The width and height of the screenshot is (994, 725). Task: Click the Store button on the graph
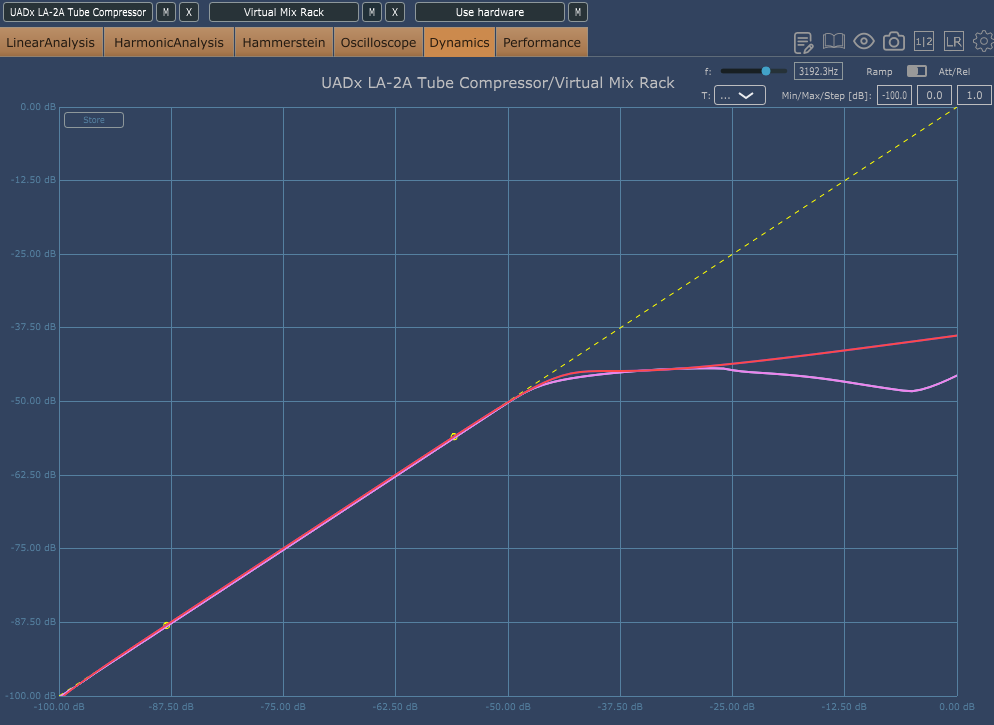point(93,119)
